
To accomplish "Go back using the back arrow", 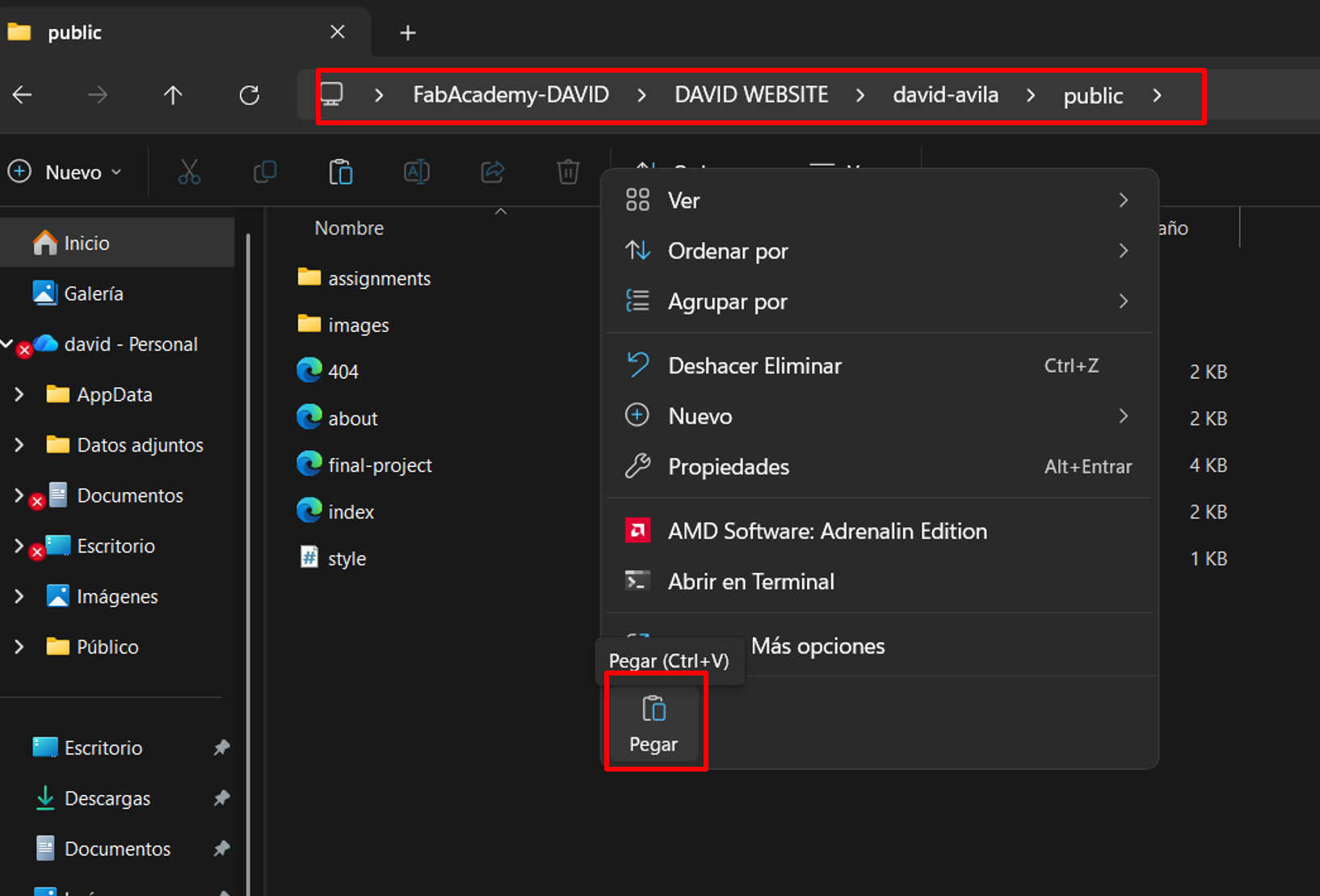I will pyautogui.click(x=23, y=95).
